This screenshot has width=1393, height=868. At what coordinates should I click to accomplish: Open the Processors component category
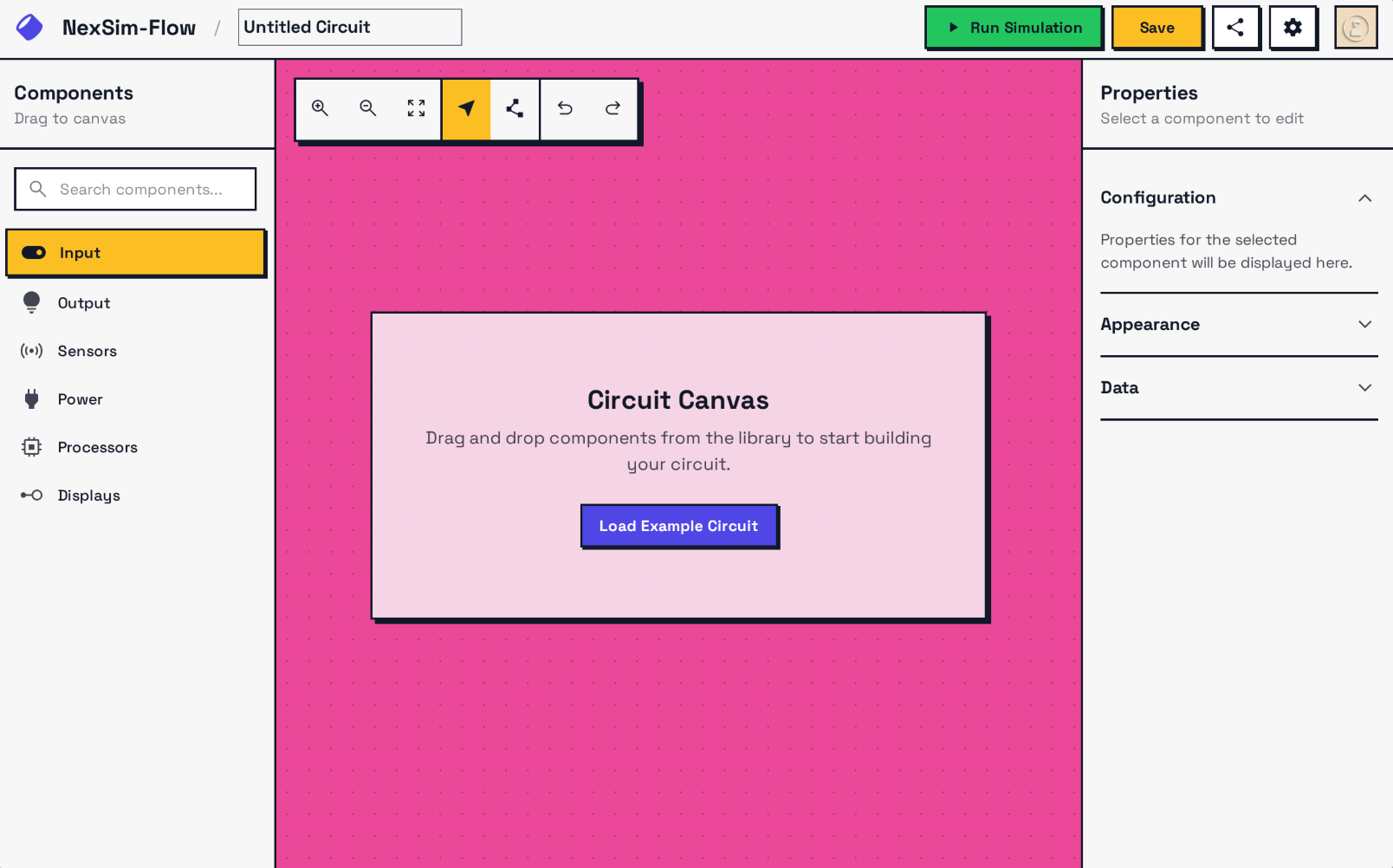(97, 448)
